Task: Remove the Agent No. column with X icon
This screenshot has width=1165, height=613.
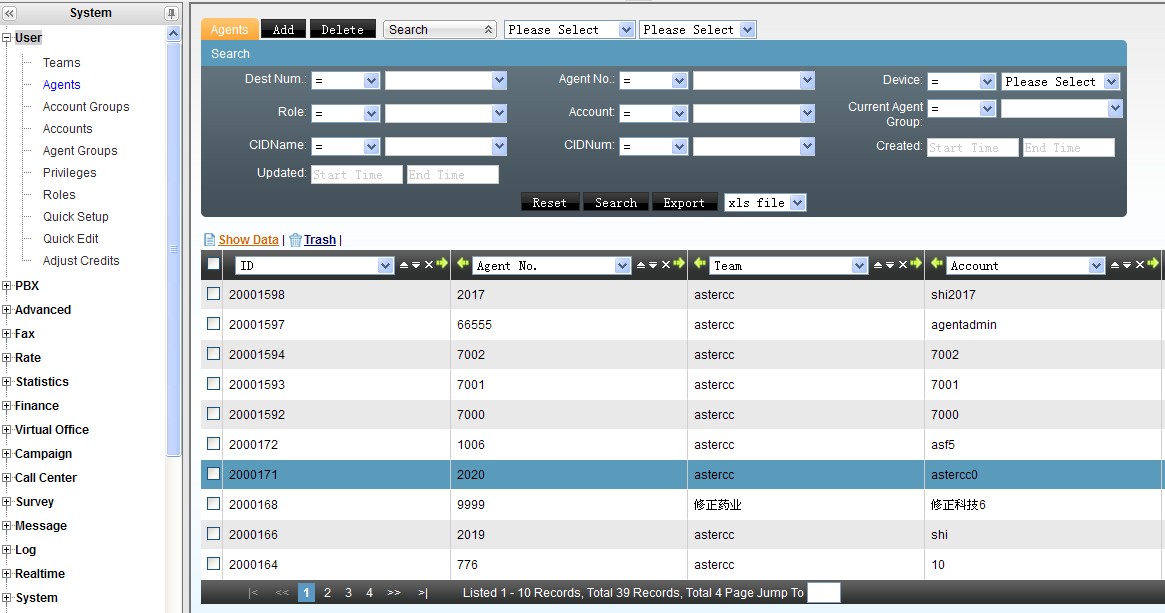Action: [x=666, y=265]
